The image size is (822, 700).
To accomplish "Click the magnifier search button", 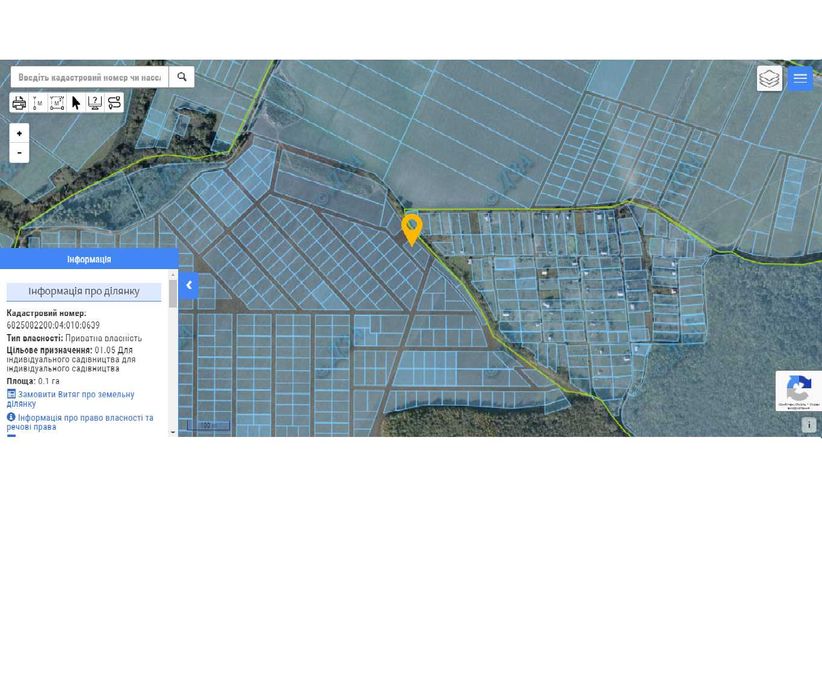I will (x=181, y=77).
